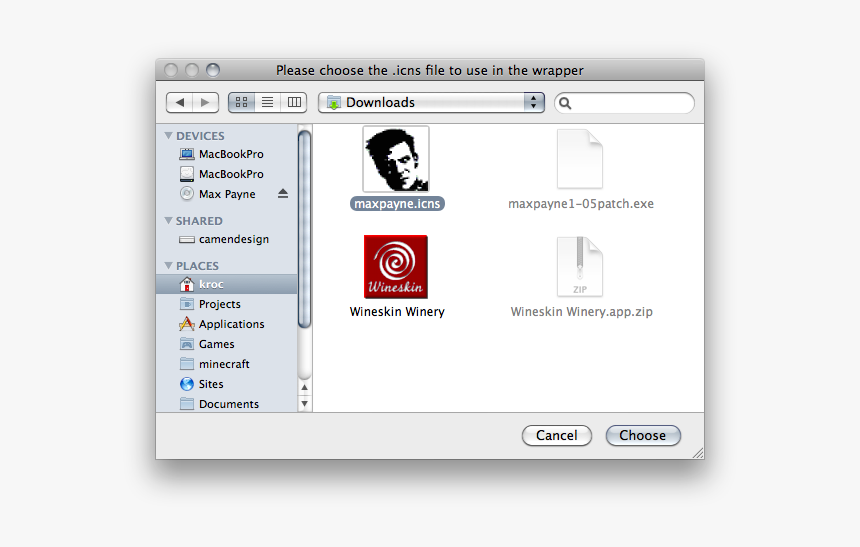Open the Max Payne disc volume
860x547 pixels.
[227, 194]
